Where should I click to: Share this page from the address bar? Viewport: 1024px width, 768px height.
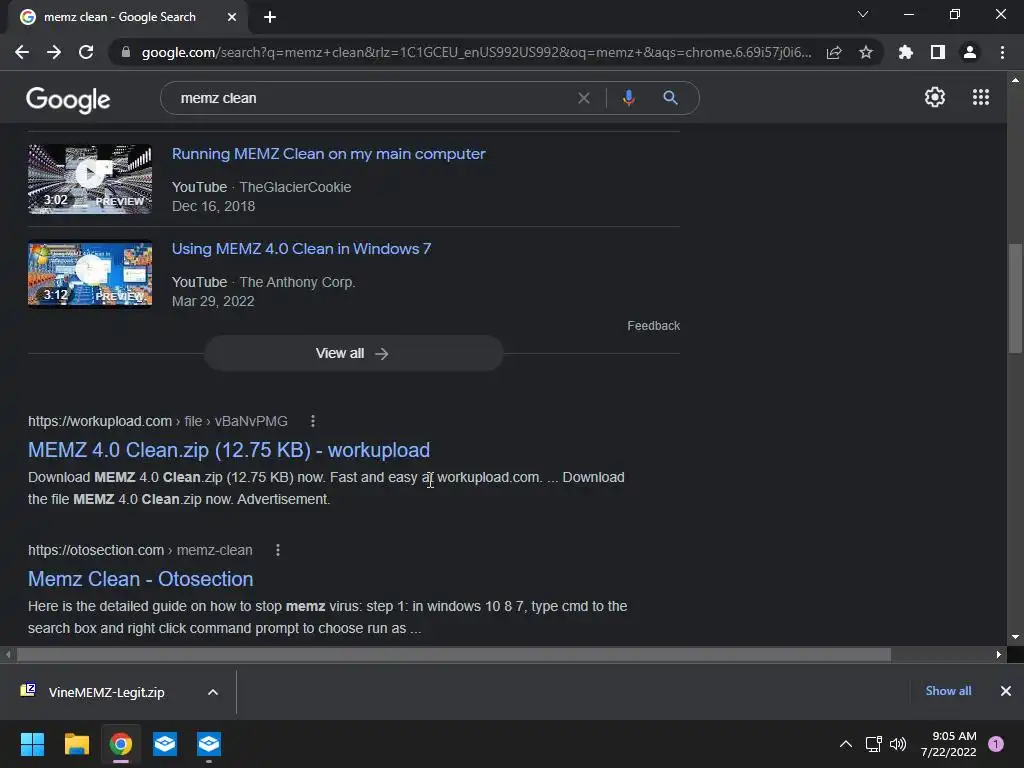(x=834, y=52)
